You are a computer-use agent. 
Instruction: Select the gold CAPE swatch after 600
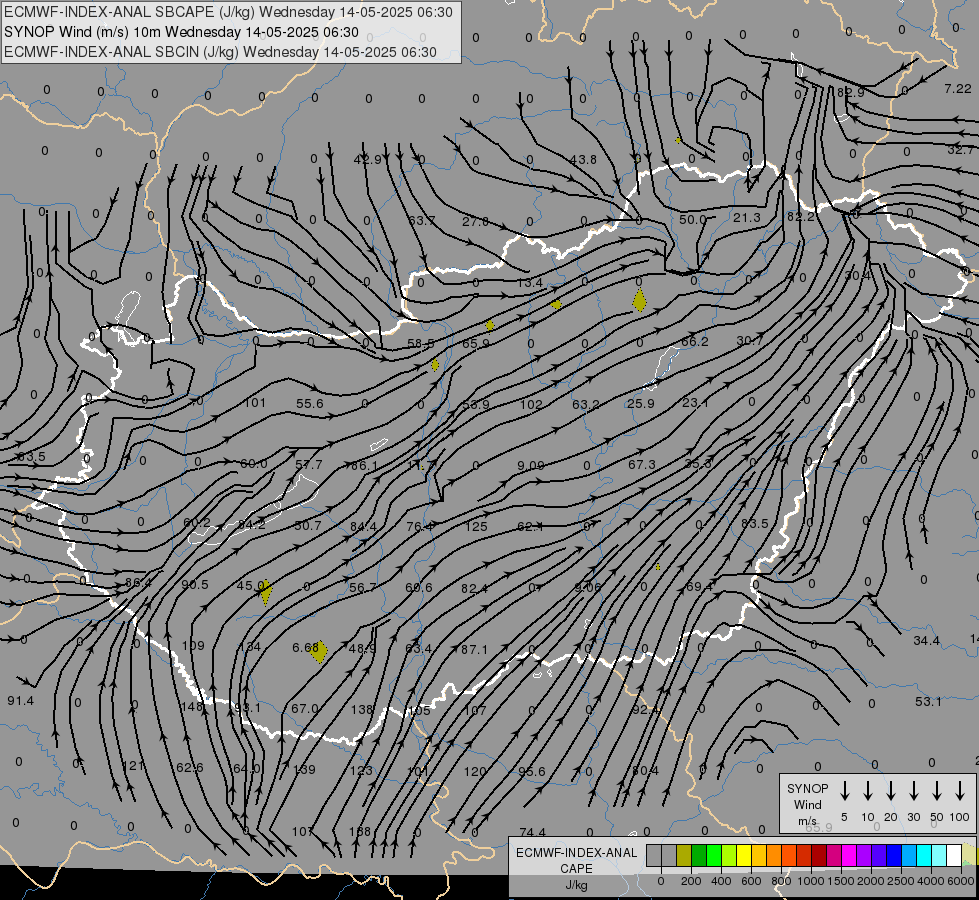point(759,855)
